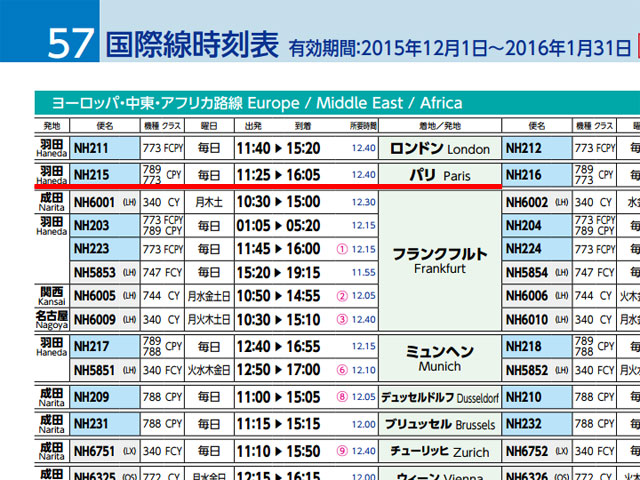Click footnote marker ⑨ in NH6751 row
This screenshot has height=480, width=640.
pyautogui.click(x=342, y=451)
